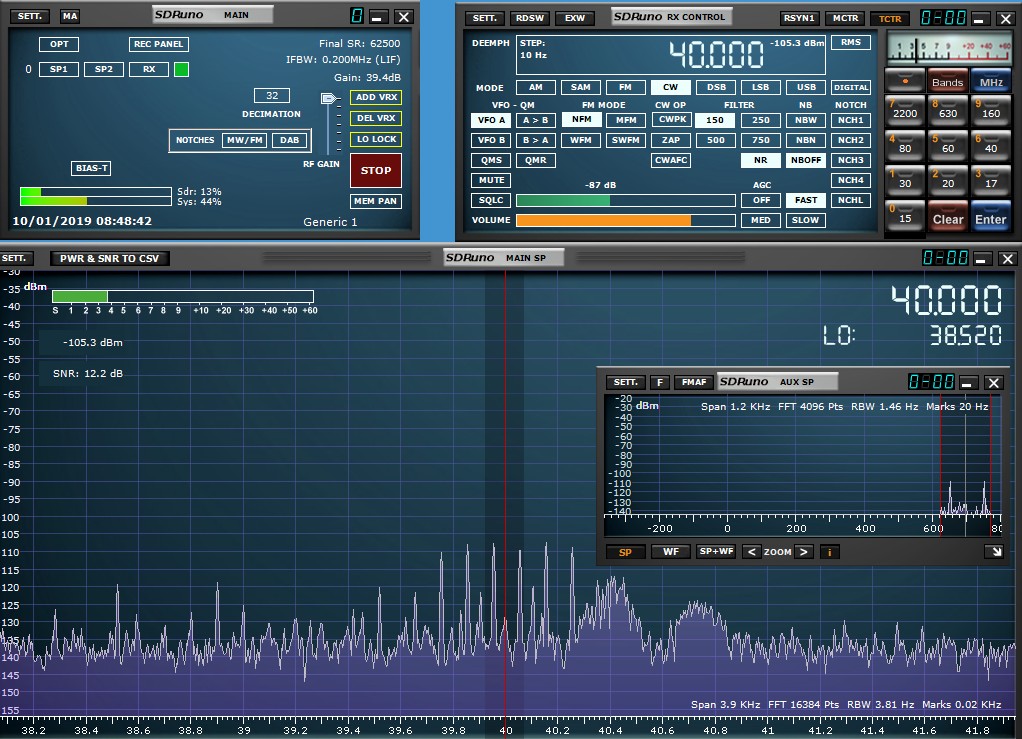This screenshot has width=1022, height=739.
Task: Select the 150 Hz filter width
Action: tap(715, 120)
